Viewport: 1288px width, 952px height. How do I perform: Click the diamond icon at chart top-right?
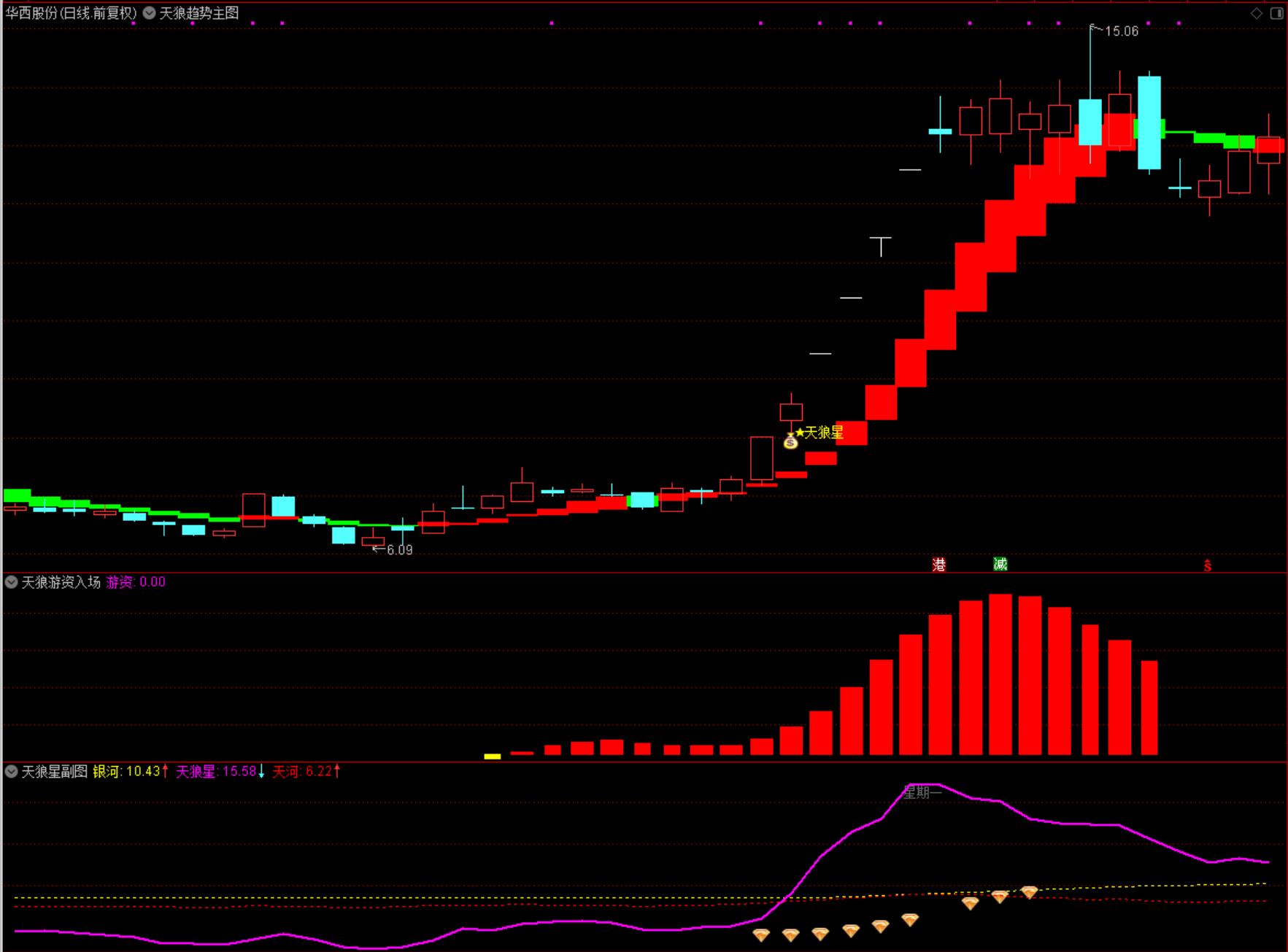pos(1257,13)
